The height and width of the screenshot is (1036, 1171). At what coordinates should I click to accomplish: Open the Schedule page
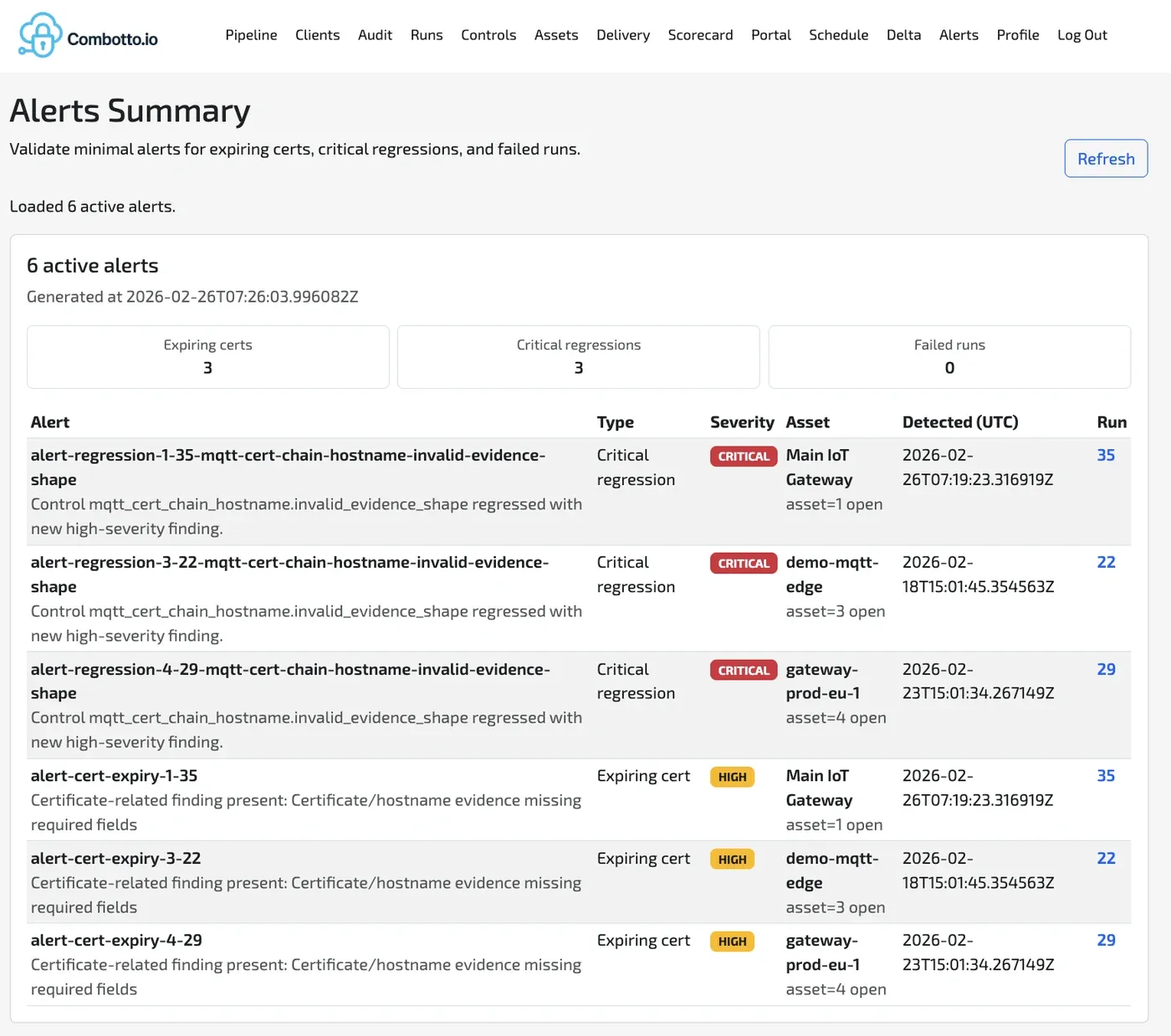(838, 35)
